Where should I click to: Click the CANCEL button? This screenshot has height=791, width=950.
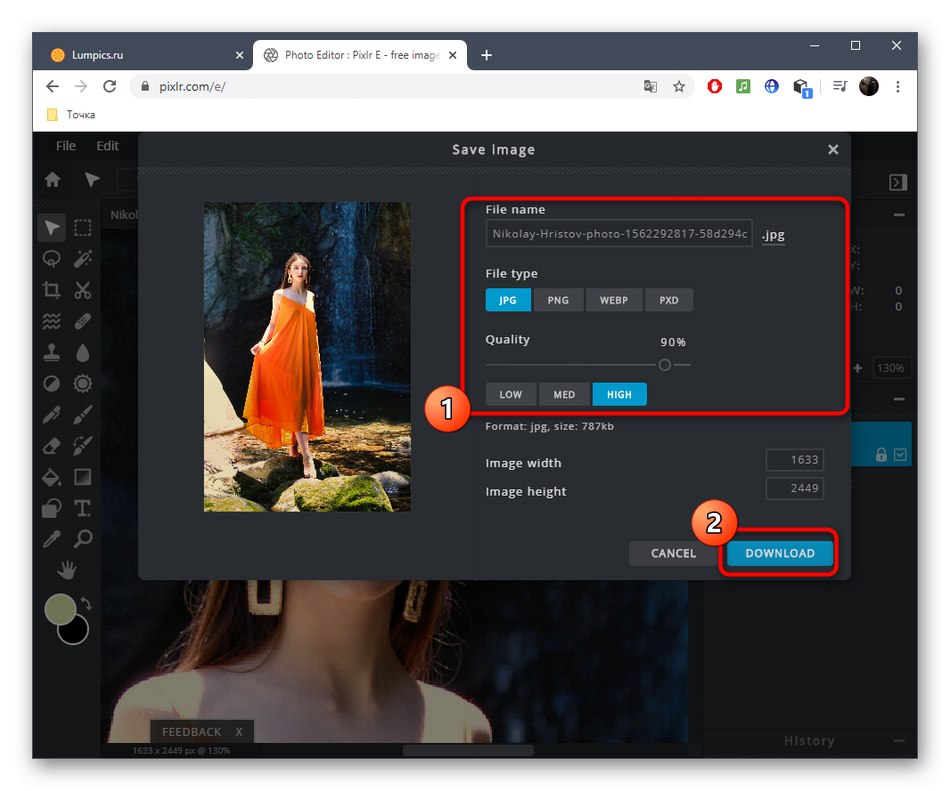tap(673, 553)
